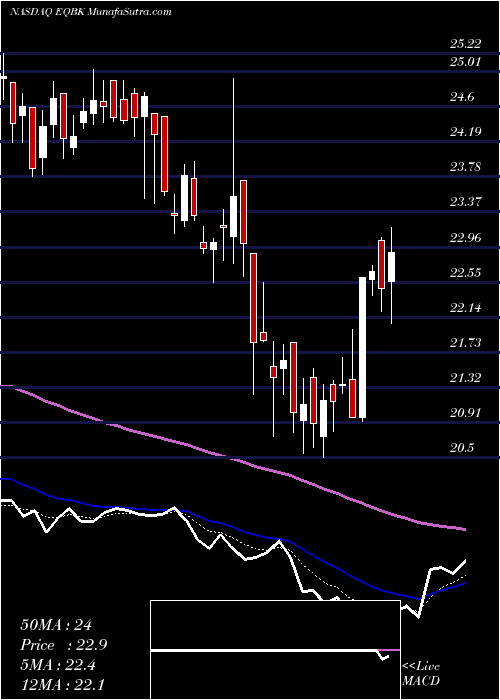The image size is (500, 700).
Task: Click the 50MA : 24 readout
Action: click(x=56, y=625)
